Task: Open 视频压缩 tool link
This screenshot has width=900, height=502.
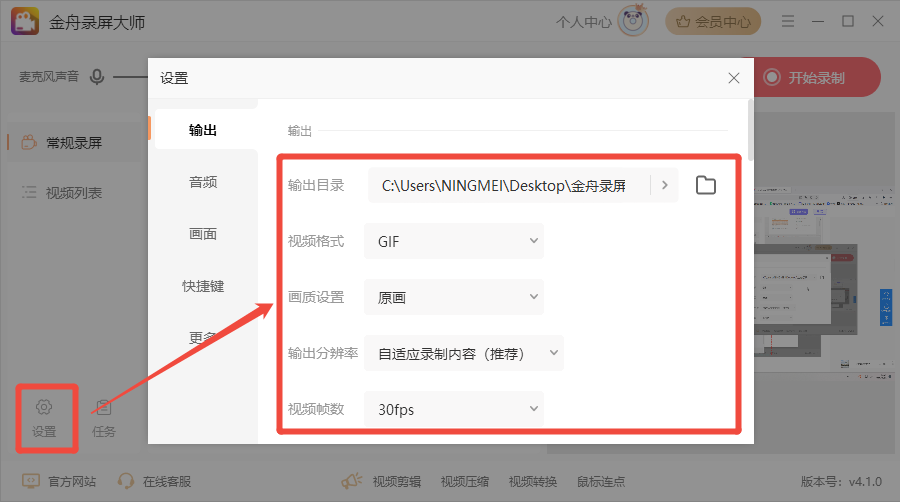Action: click(x=465, y=481)
